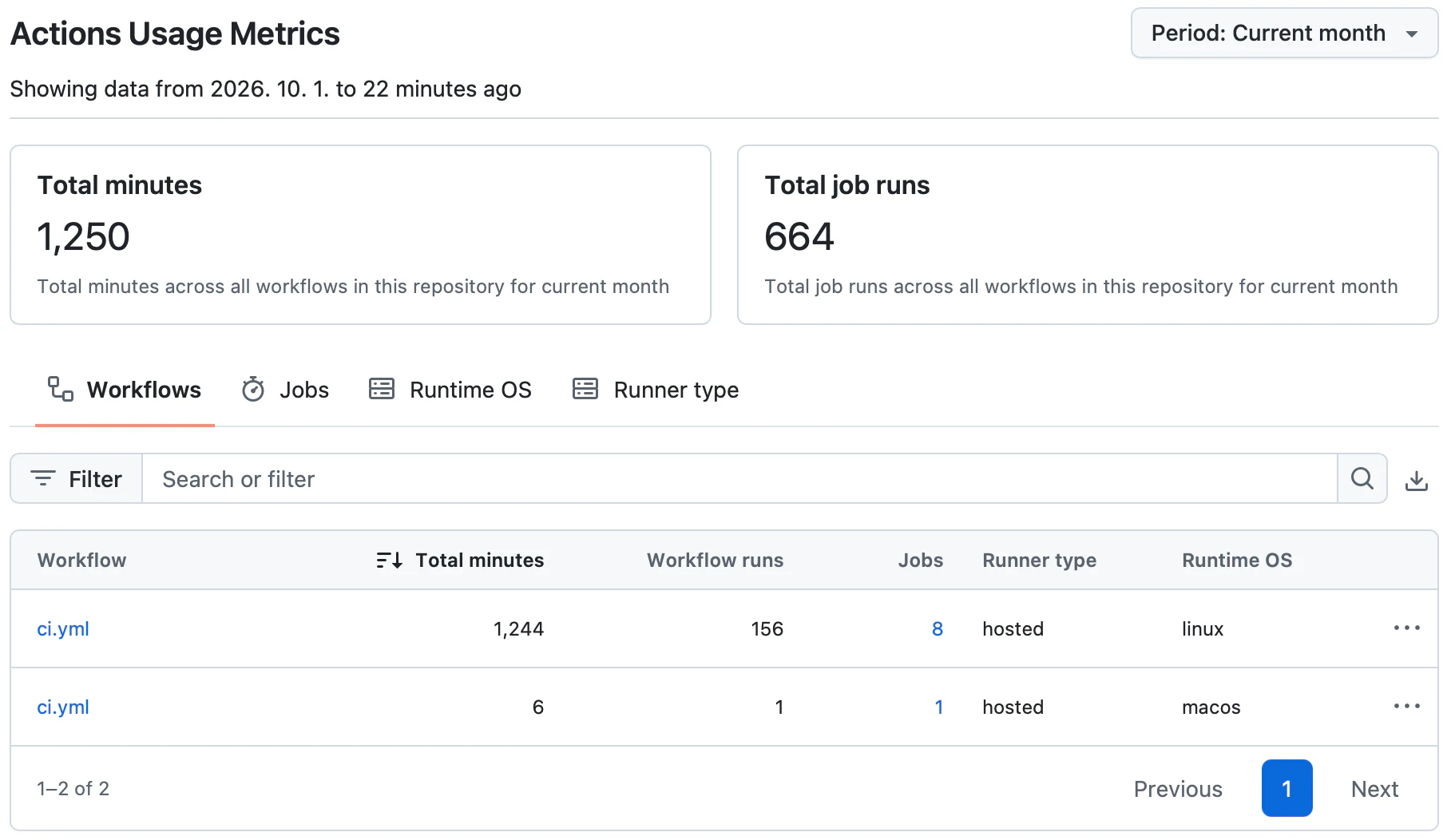Screen dimensions: 1455x840
Task: Select the 6 total minutes cell
Action: tap(538, 707)
